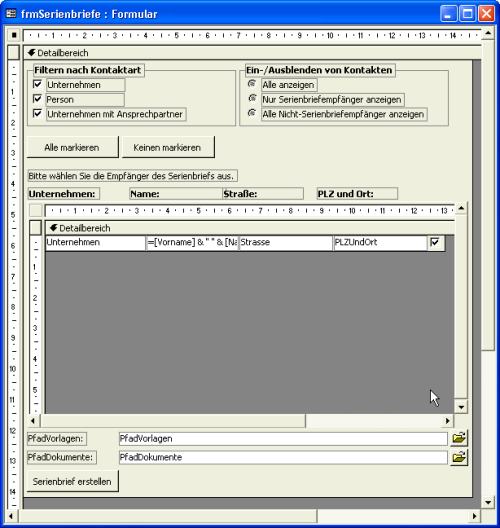The width and height of the screenshot is (500, 528).
Task: Click the main window scroll left arrow
Action: [11, 516]
